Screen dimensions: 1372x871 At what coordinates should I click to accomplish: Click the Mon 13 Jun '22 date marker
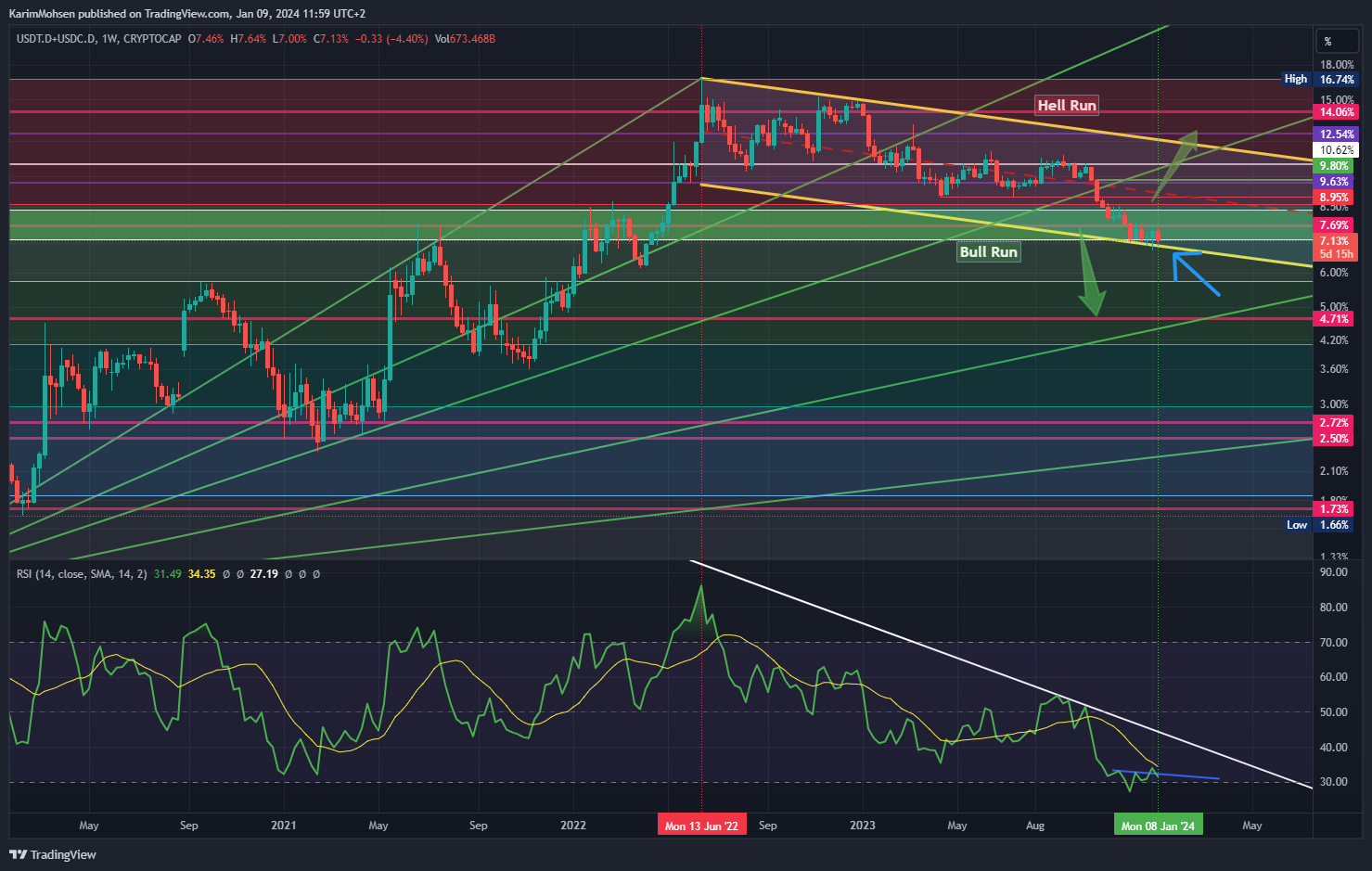click(x=701, y=825)
